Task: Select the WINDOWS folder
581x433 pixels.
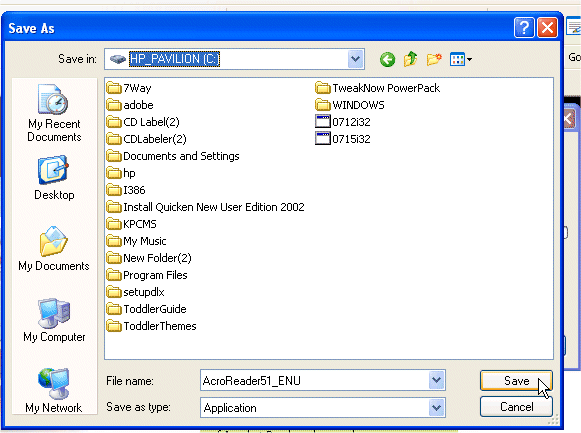Action: (x=350, y=105)
